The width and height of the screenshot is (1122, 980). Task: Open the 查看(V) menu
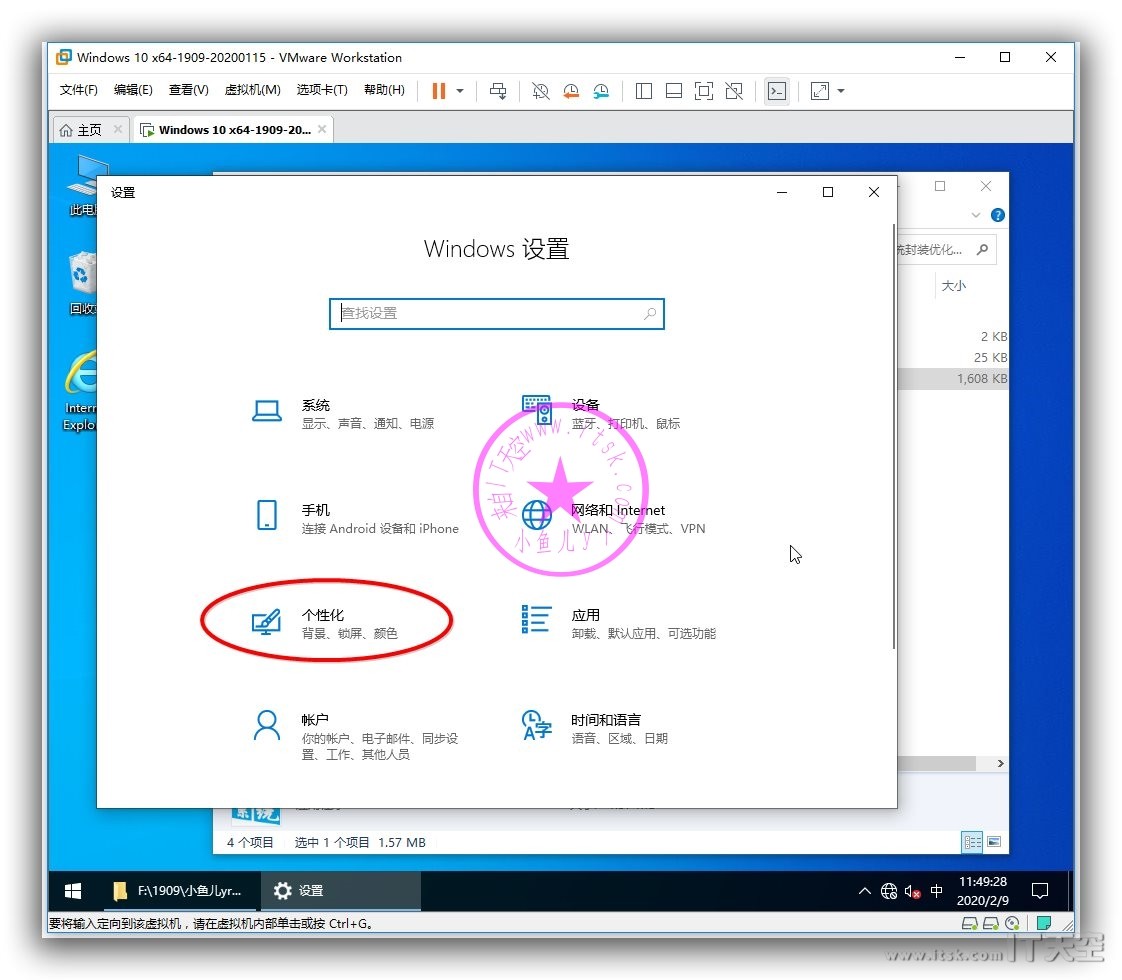click(188, 89)
